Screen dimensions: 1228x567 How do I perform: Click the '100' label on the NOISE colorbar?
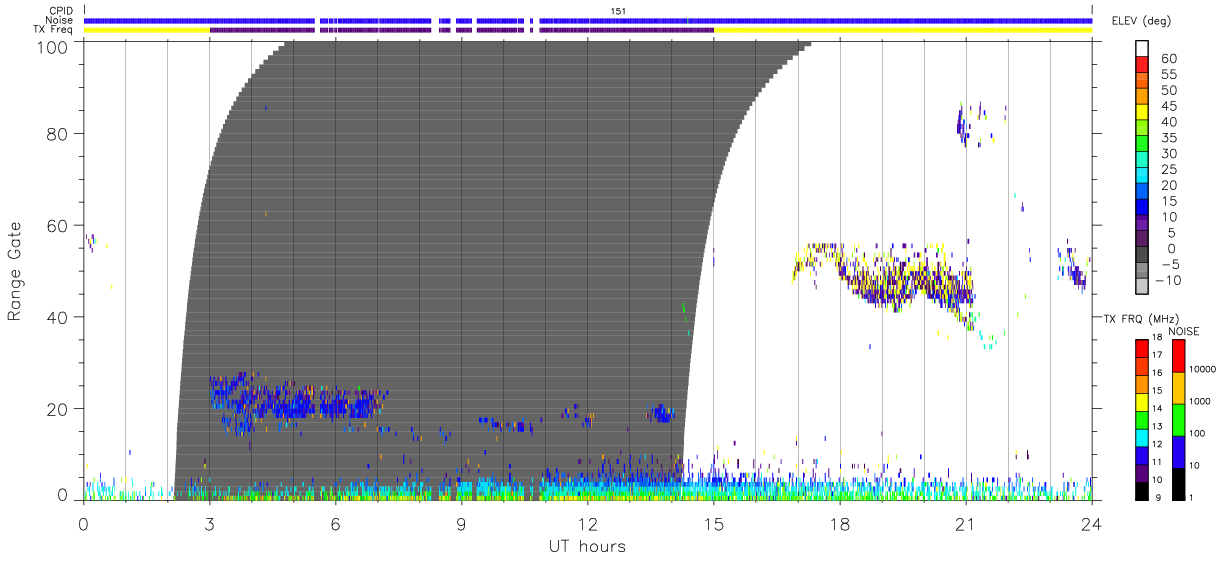1198,434
